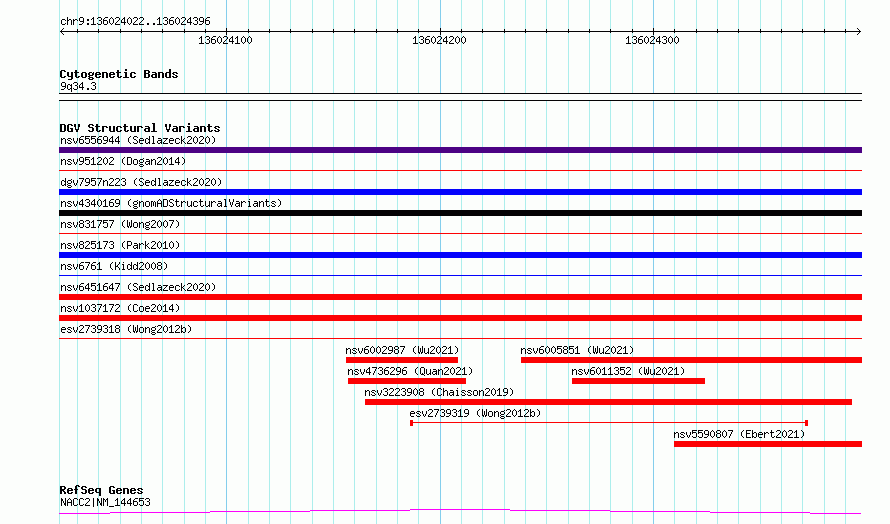Click ruler position 136024100
This screenshot has height=524, width=890.
click(225, 40)
